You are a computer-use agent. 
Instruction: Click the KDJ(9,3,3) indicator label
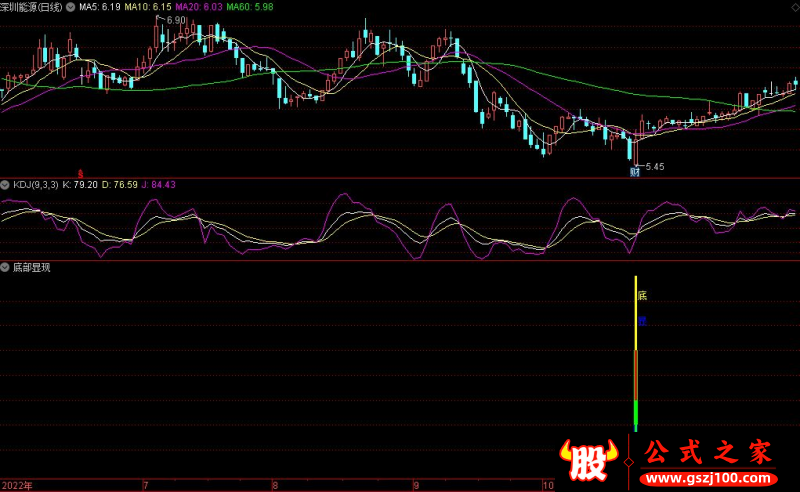click(x=34, y=185)
